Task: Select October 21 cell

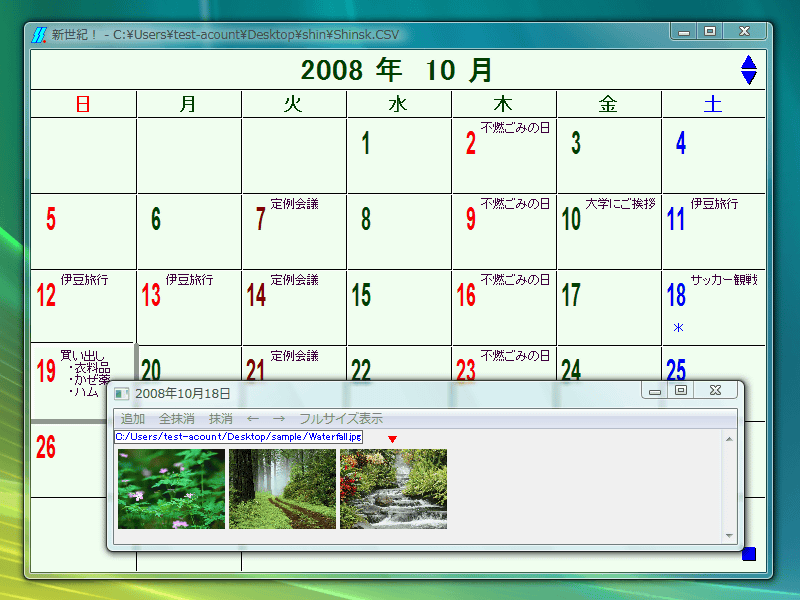Action: click(294, 363)
